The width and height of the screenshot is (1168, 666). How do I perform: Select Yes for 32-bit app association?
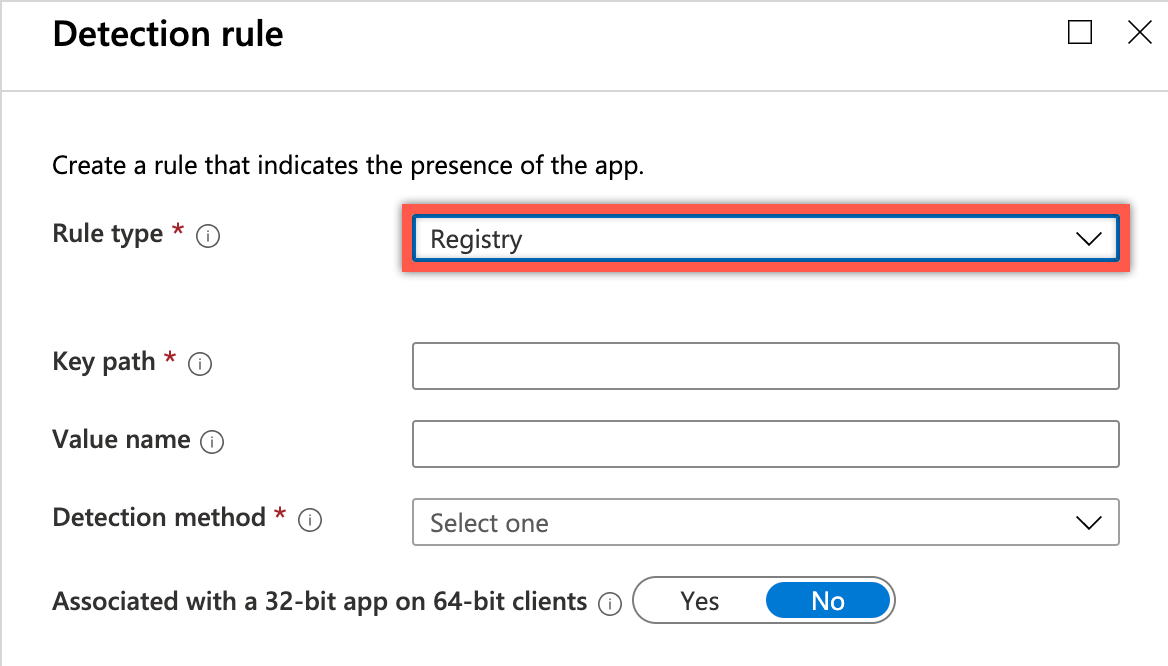click(699, 600)
